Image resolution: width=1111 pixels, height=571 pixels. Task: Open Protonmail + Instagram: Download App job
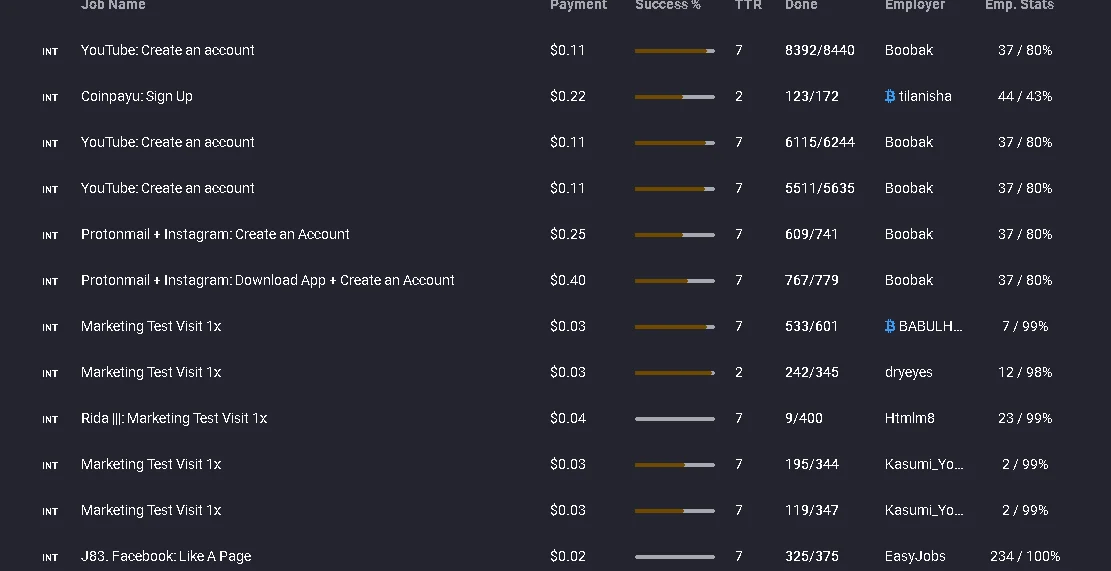[268, 281]
